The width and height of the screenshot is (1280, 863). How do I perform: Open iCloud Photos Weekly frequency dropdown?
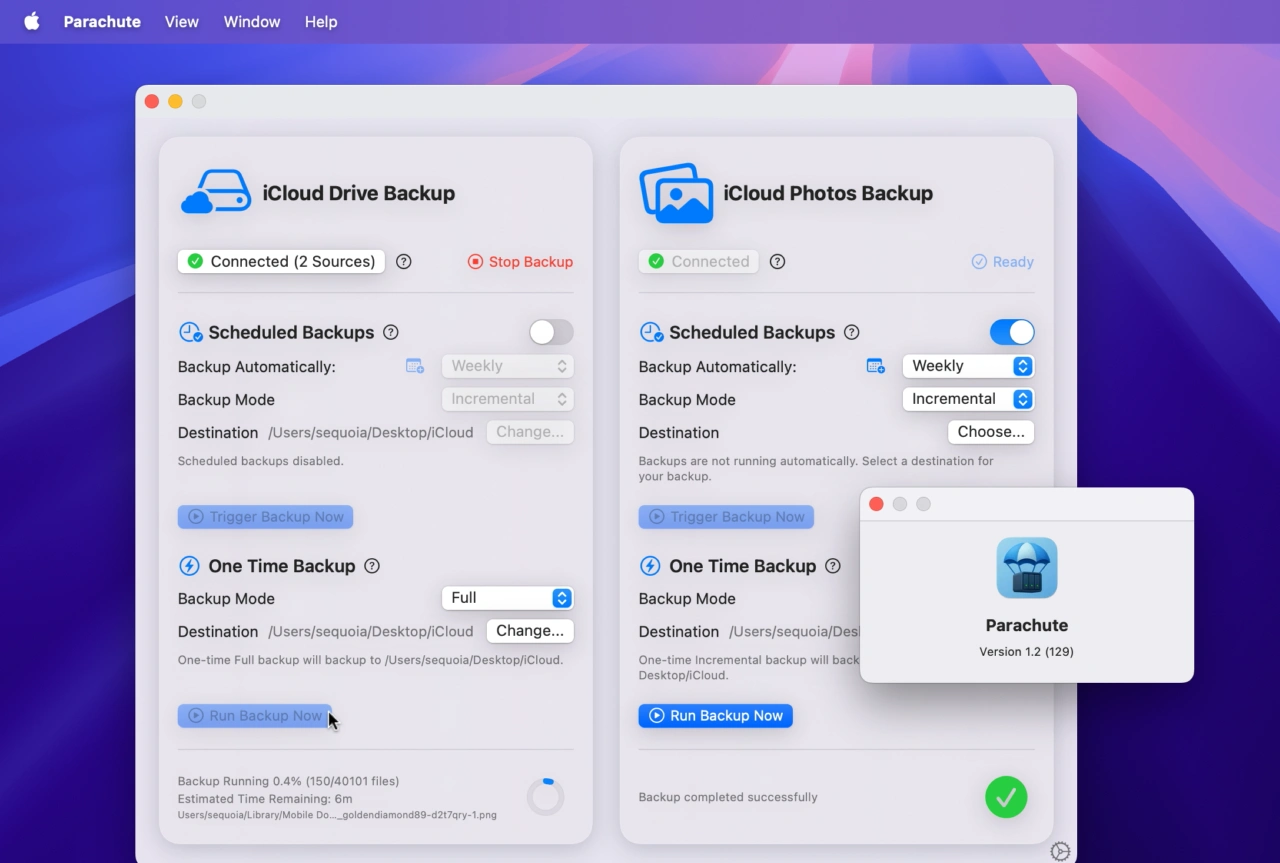[x=968, y=366]
